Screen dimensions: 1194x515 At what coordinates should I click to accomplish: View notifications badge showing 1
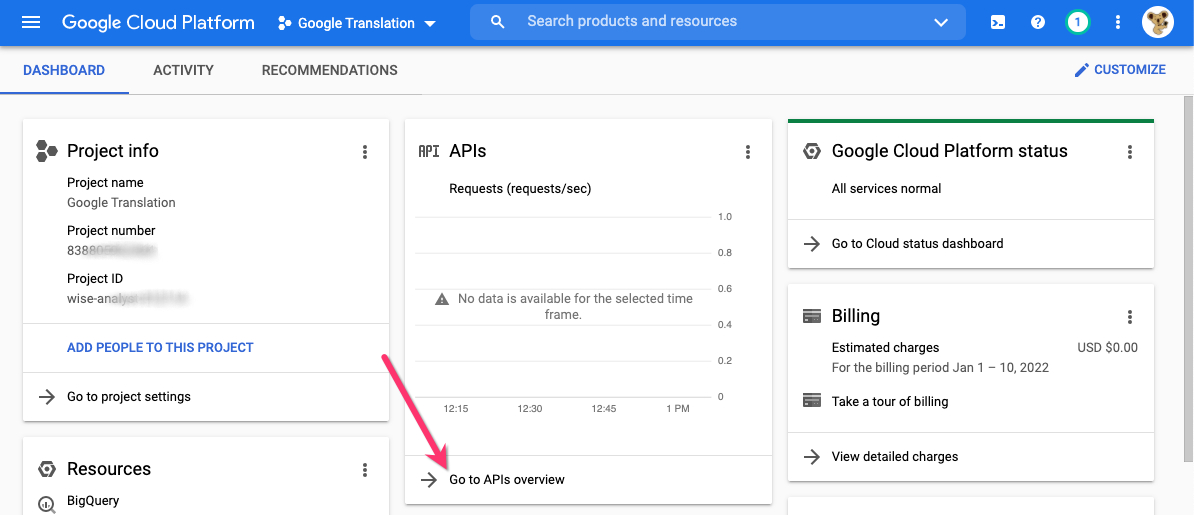1078,22
